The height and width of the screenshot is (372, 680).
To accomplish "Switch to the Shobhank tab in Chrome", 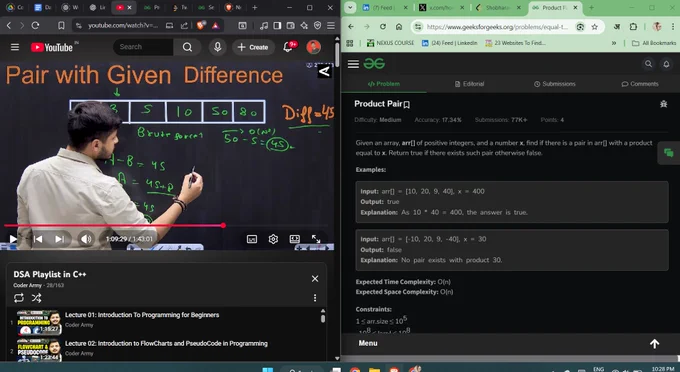I will pyautogui.click(x=498, y=7).
